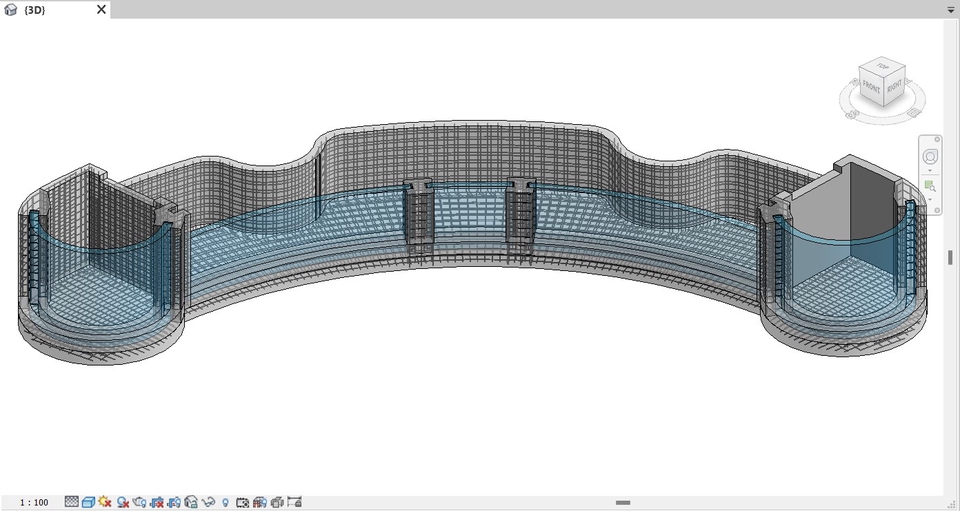Close the navigation bar
Image resolution: width=960 pixels, height=511 pixels.
click(x=937, y=140)
